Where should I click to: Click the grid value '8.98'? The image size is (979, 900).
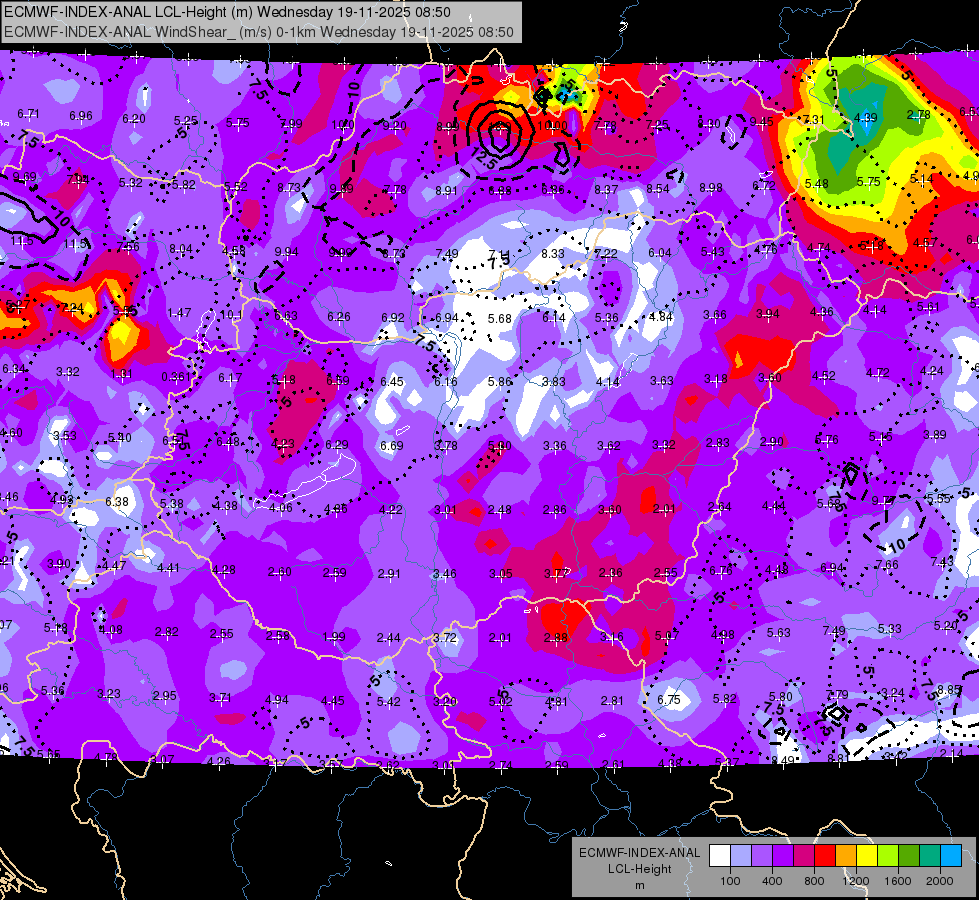[x=711, y=187]
